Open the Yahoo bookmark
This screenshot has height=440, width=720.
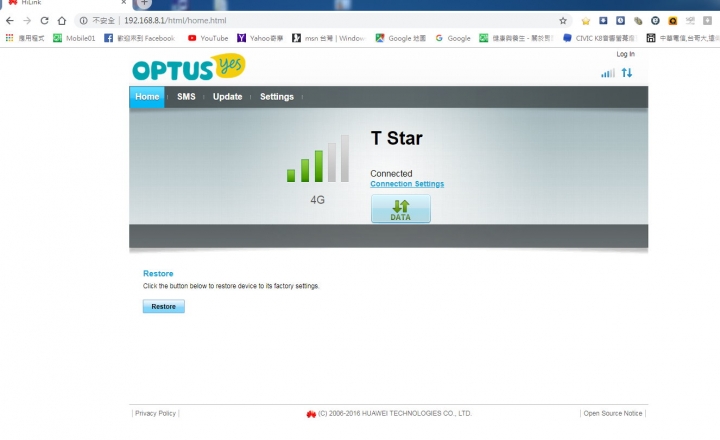pos(260,38)
